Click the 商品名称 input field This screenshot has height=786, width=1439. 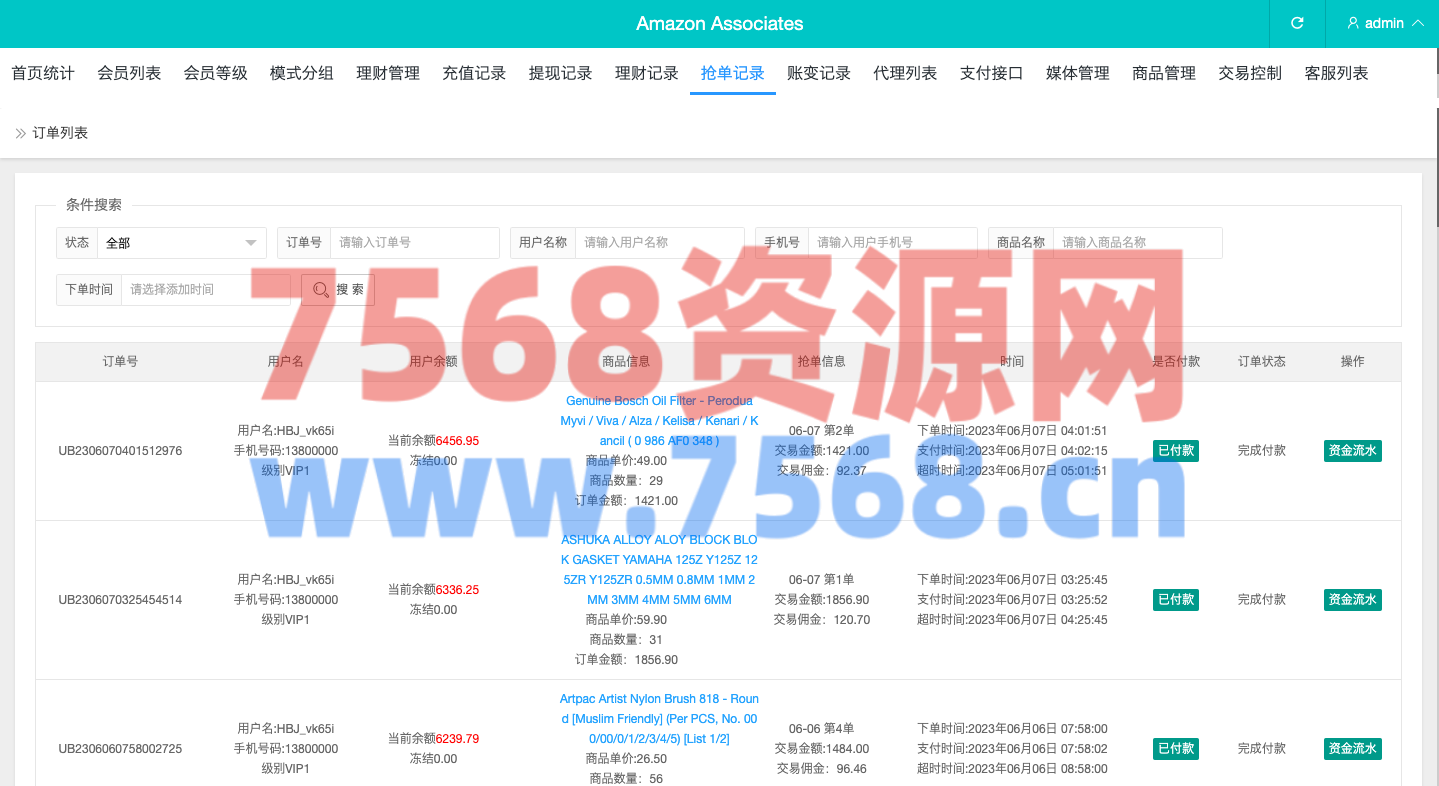[1136, 243]
